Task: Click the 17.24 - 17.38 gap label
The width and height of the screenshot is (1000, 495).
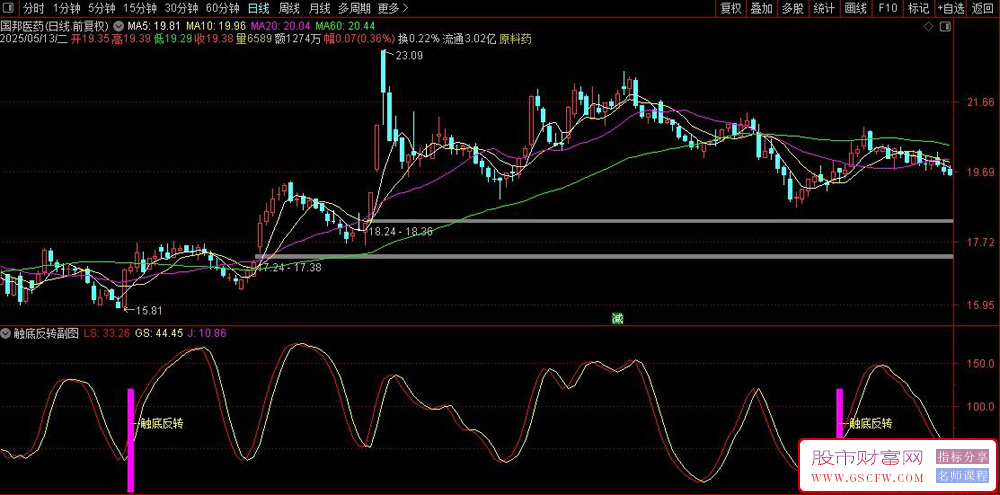Action: [288, 269]
